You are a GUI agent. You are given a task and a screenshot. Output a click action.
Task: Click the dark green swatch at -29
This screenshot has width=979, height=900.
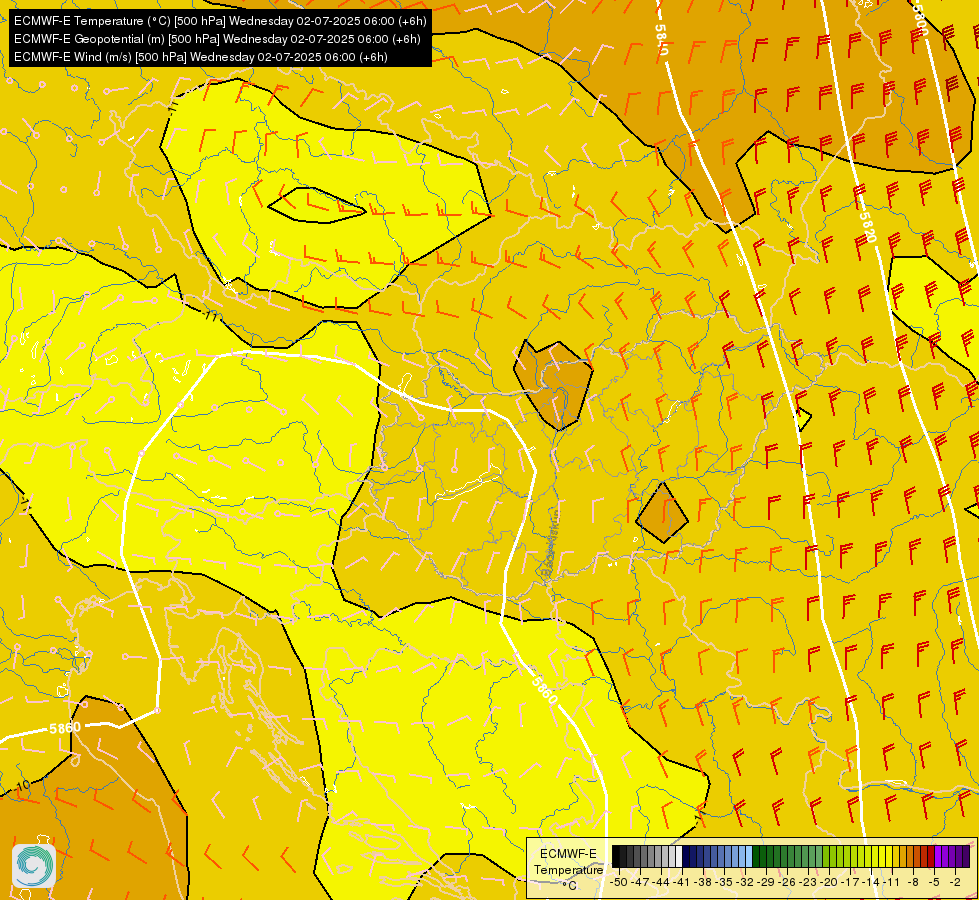pos(756,856)
